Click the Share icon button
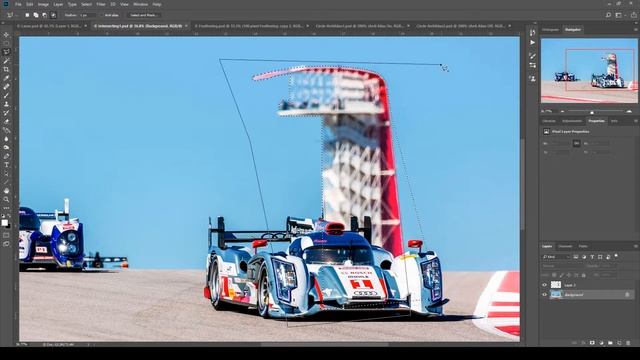 tap(634, 15)
